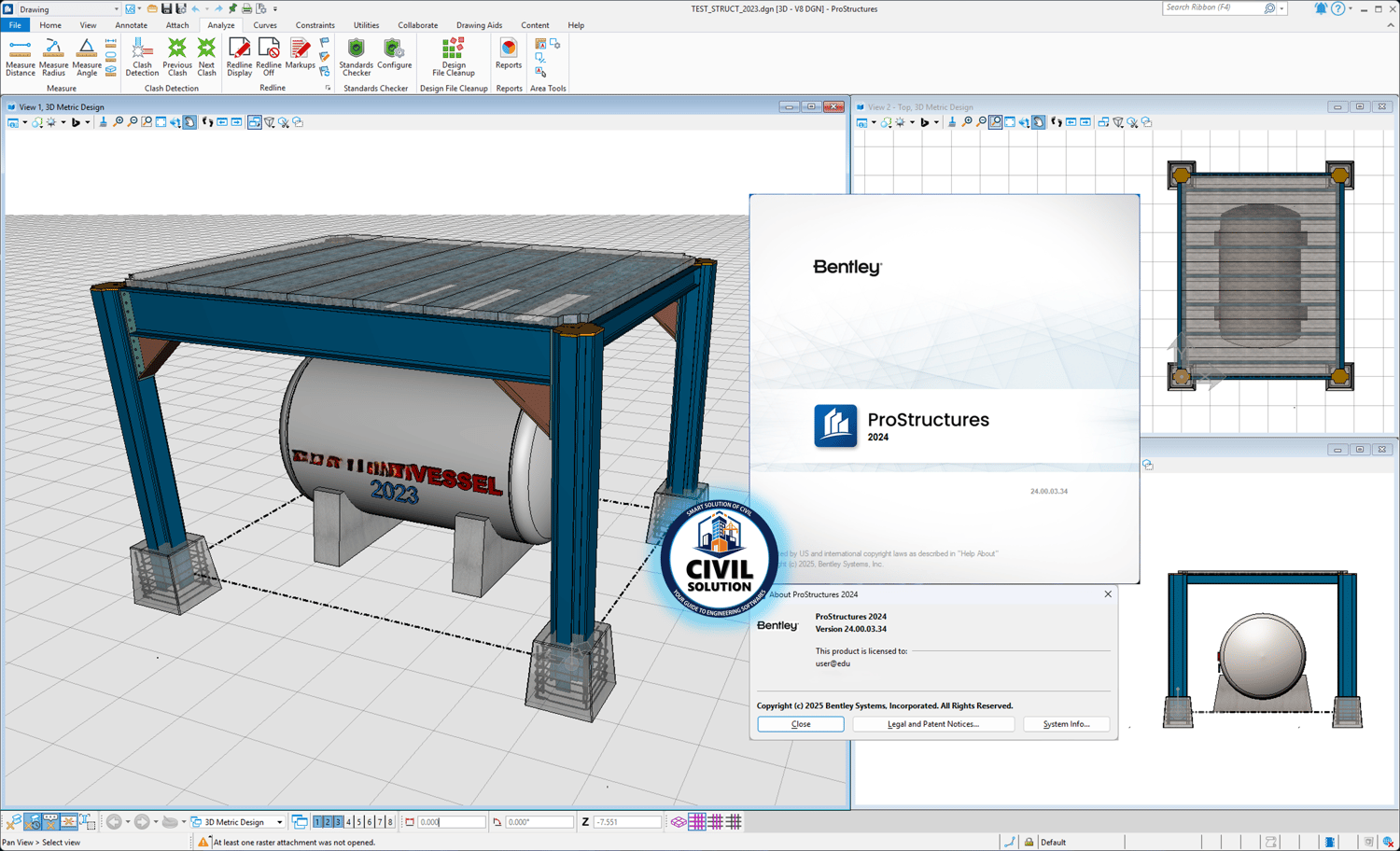Open the Reports tool

tap(509, 54)
